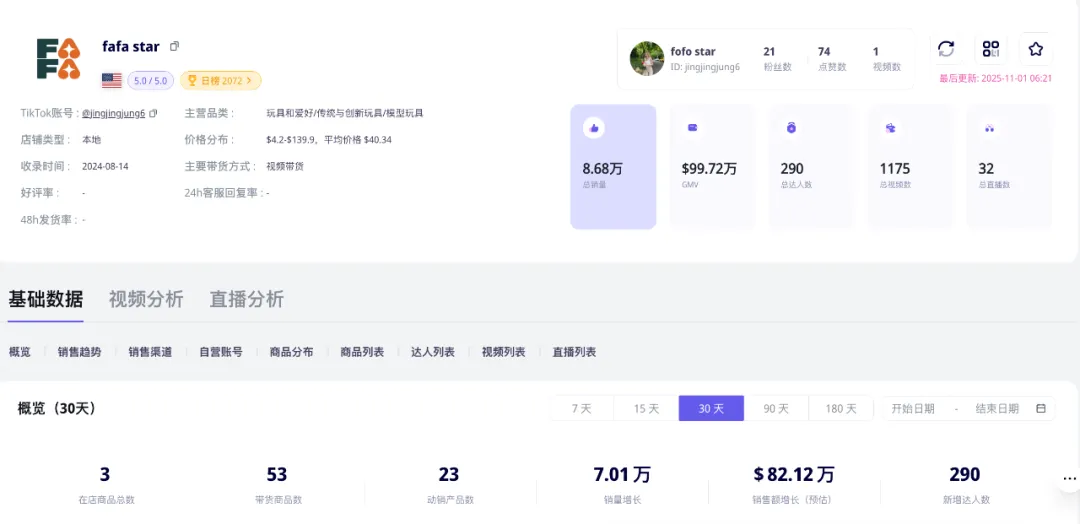Viewport: 1080px width, 524px height.
Task: Click the 价格分布 value text
Action: tap(329, 140)
